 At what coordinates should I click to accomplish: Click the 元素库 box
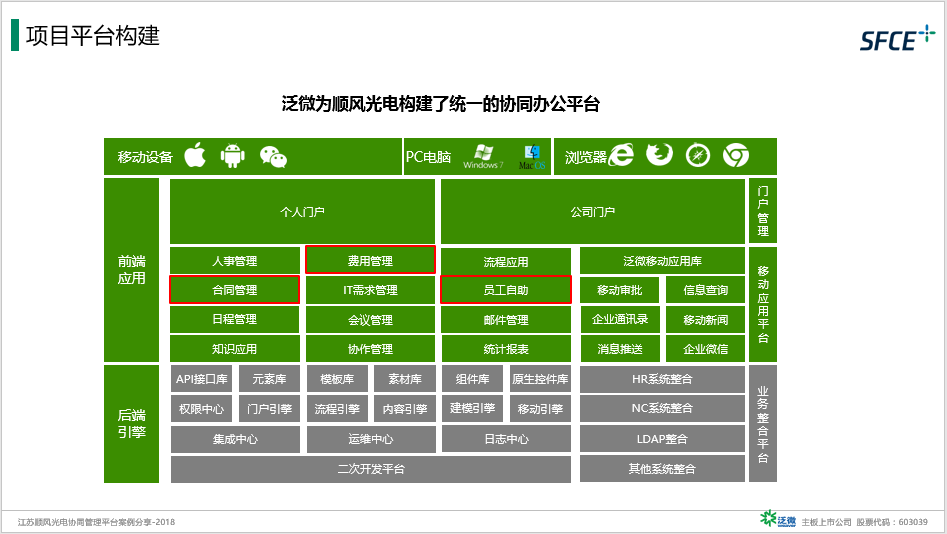click(x=269, y=379)
